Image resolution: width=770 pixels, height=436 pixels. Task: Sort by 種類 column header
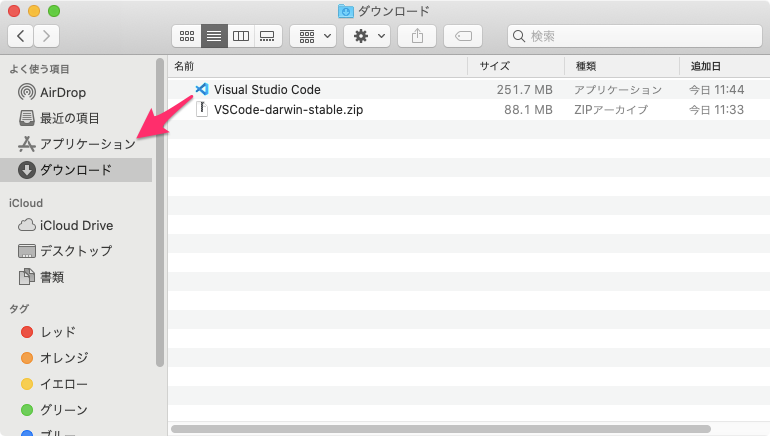(622, 66)
